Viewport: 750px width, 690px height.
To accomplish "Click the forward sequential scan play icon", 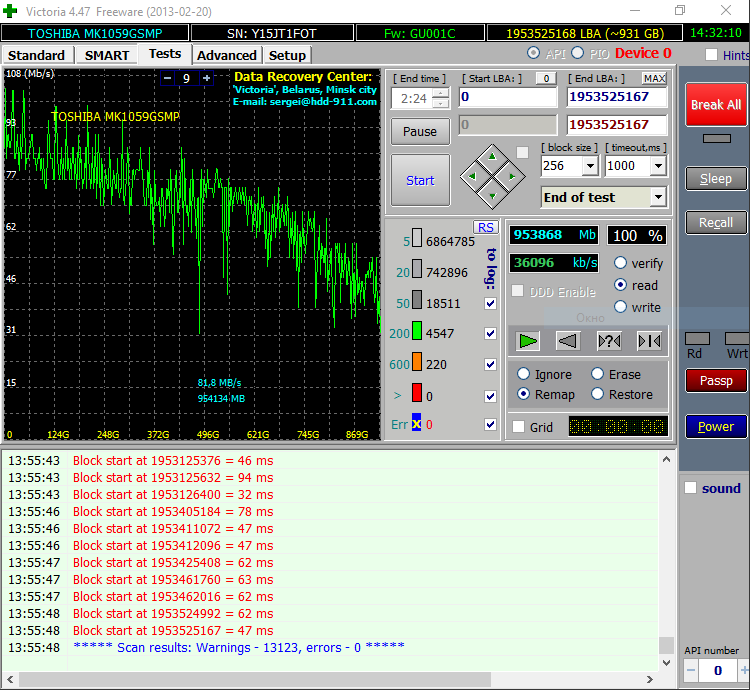I will pyautogui.click(x=528, y=341).
